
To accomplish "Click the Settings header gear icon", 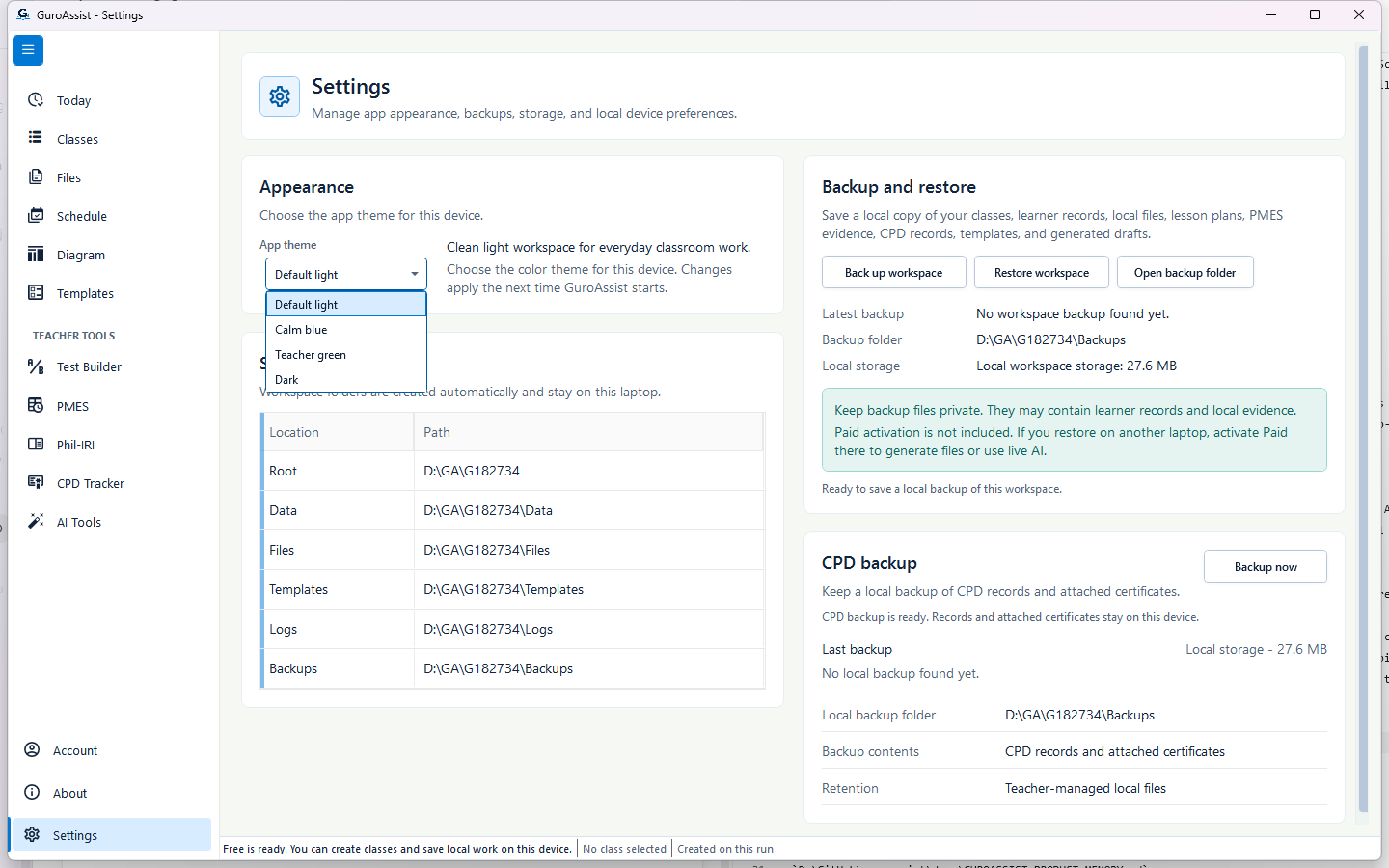I will (280, 96).
